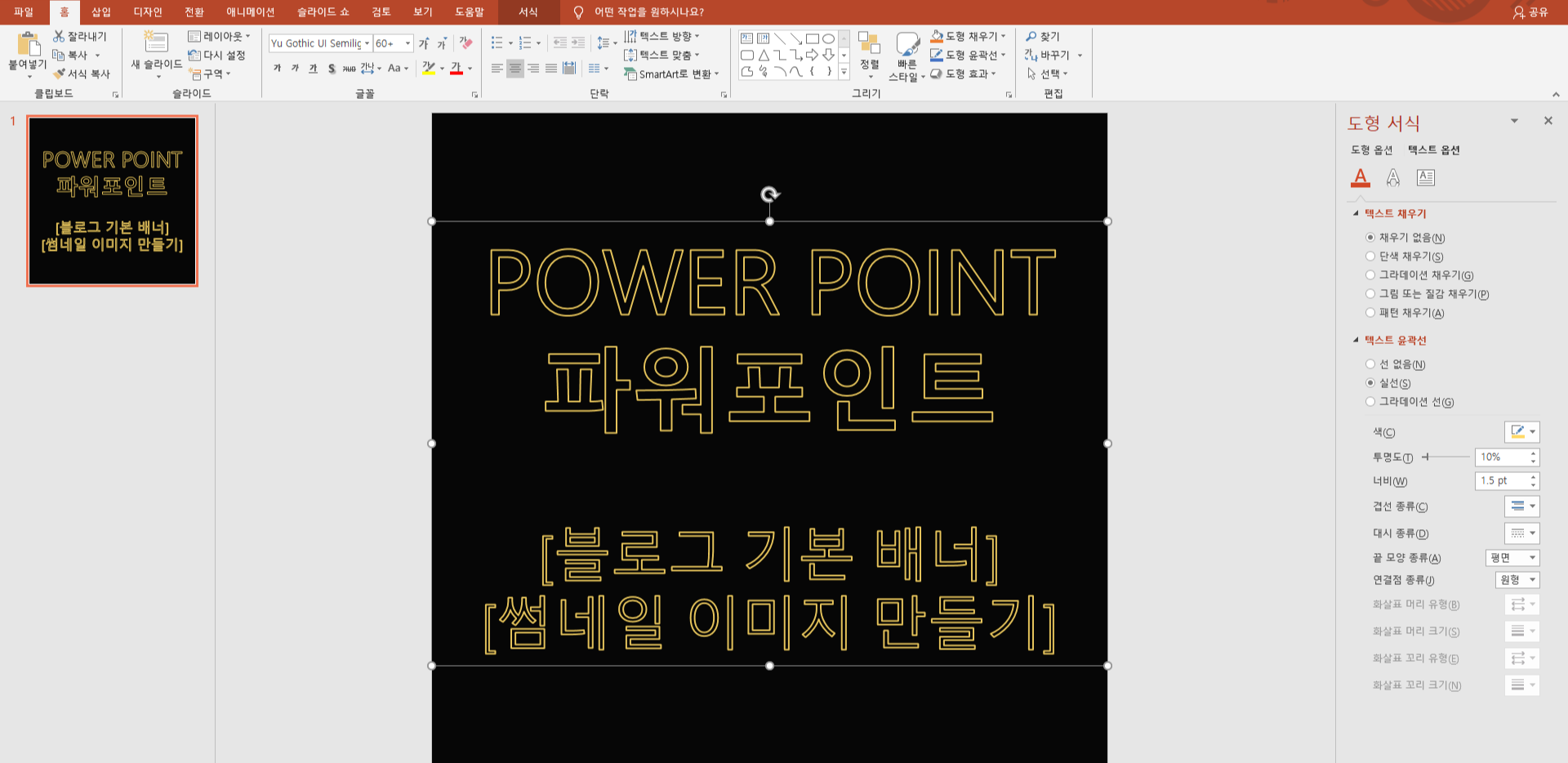Select the oval shape in gallery

click(828, 38)
